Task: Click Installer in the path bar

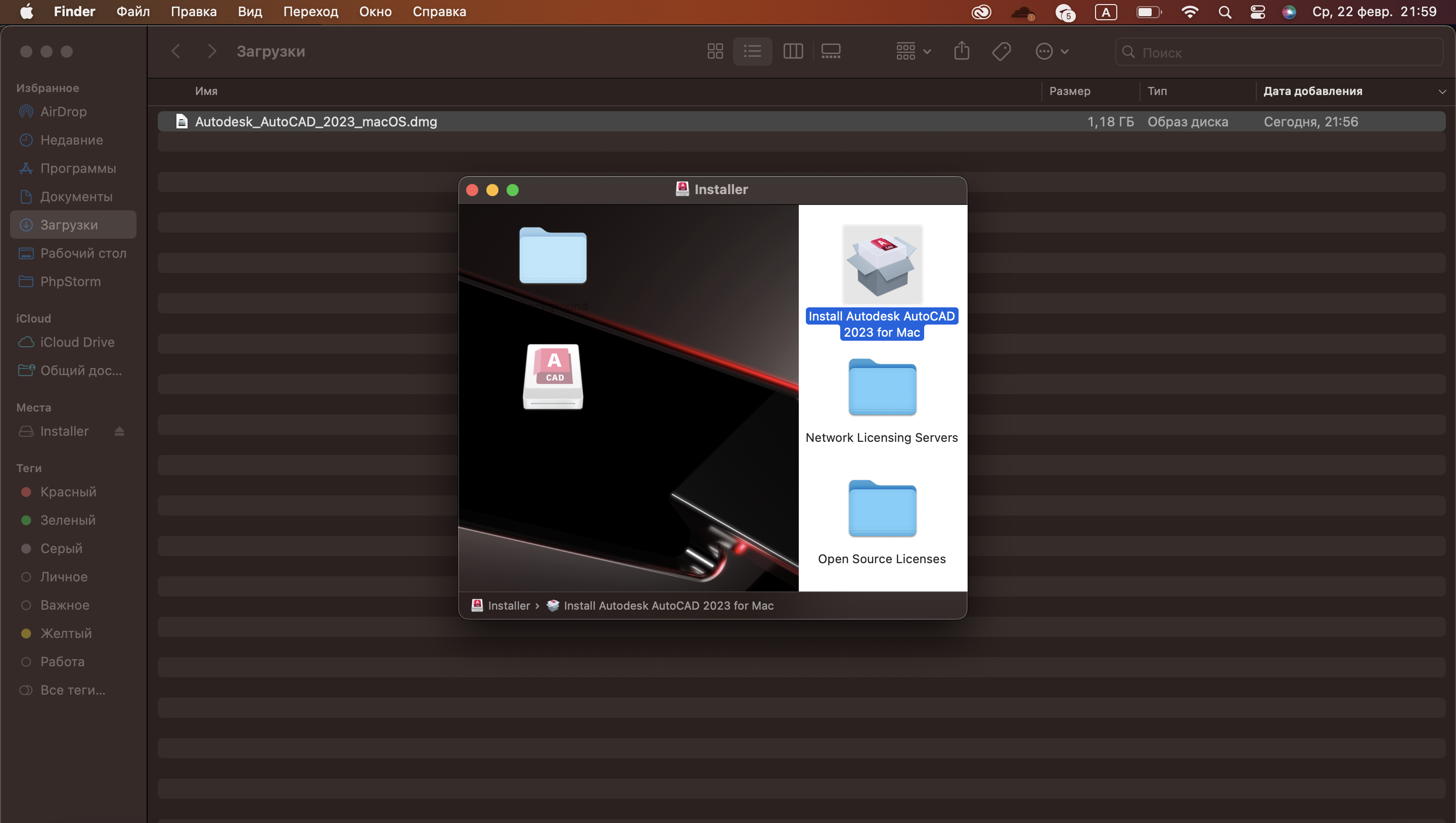Action: [508, 606]
